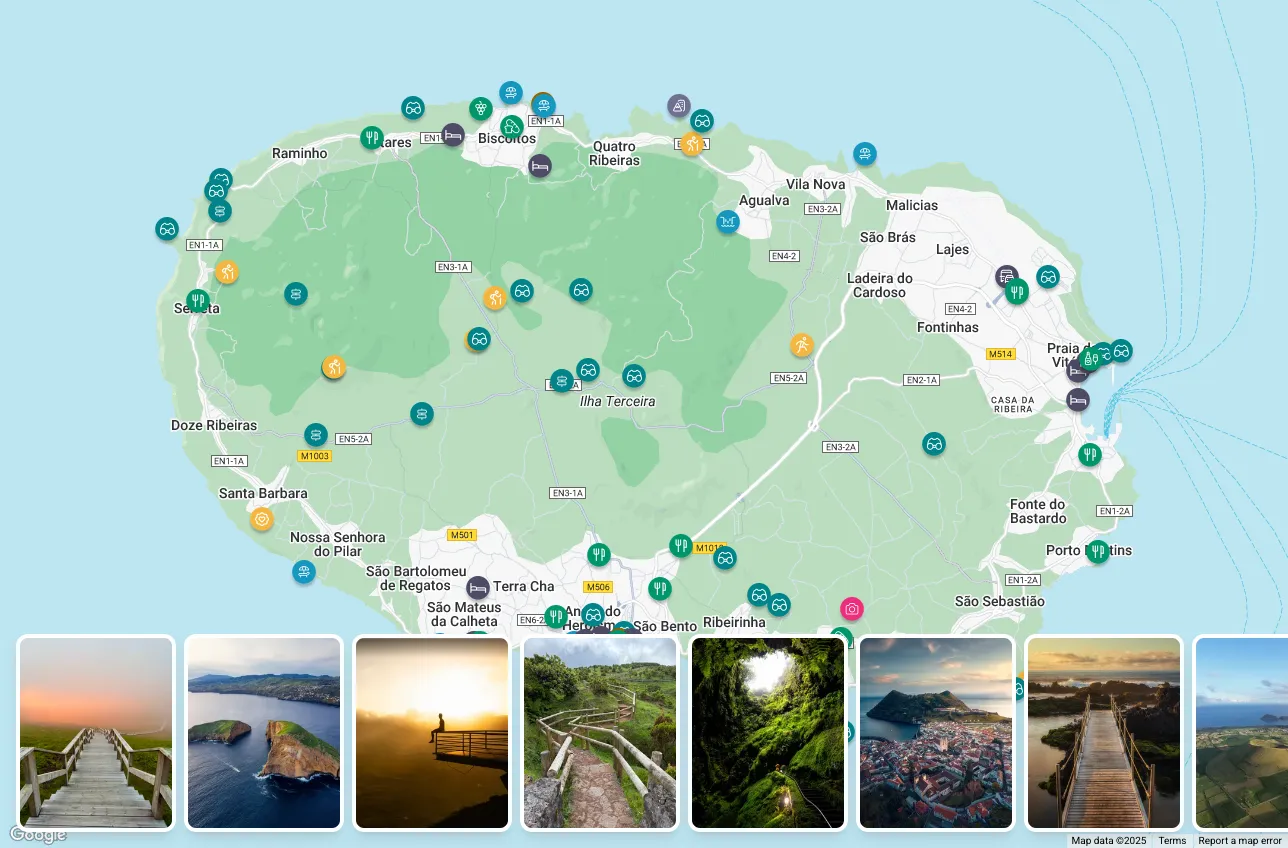1288x848 pixels.
Task: Select the restaurant marker at Porto Martins
Action: coord(1098,552)
